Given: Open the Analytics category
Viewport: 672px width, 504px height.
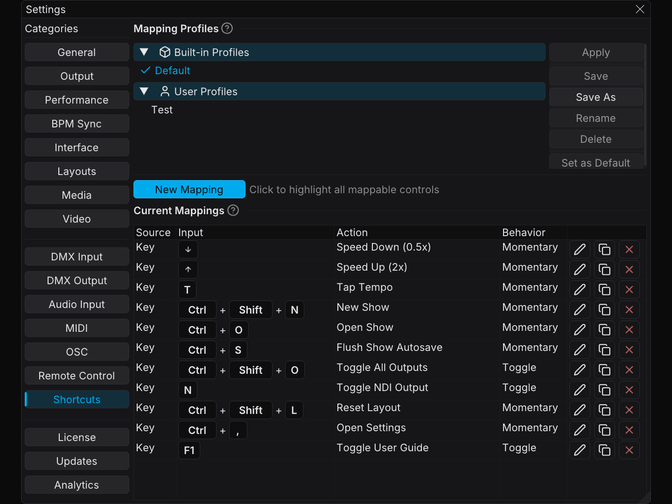Looking at the screenshot, I should 77,485.
